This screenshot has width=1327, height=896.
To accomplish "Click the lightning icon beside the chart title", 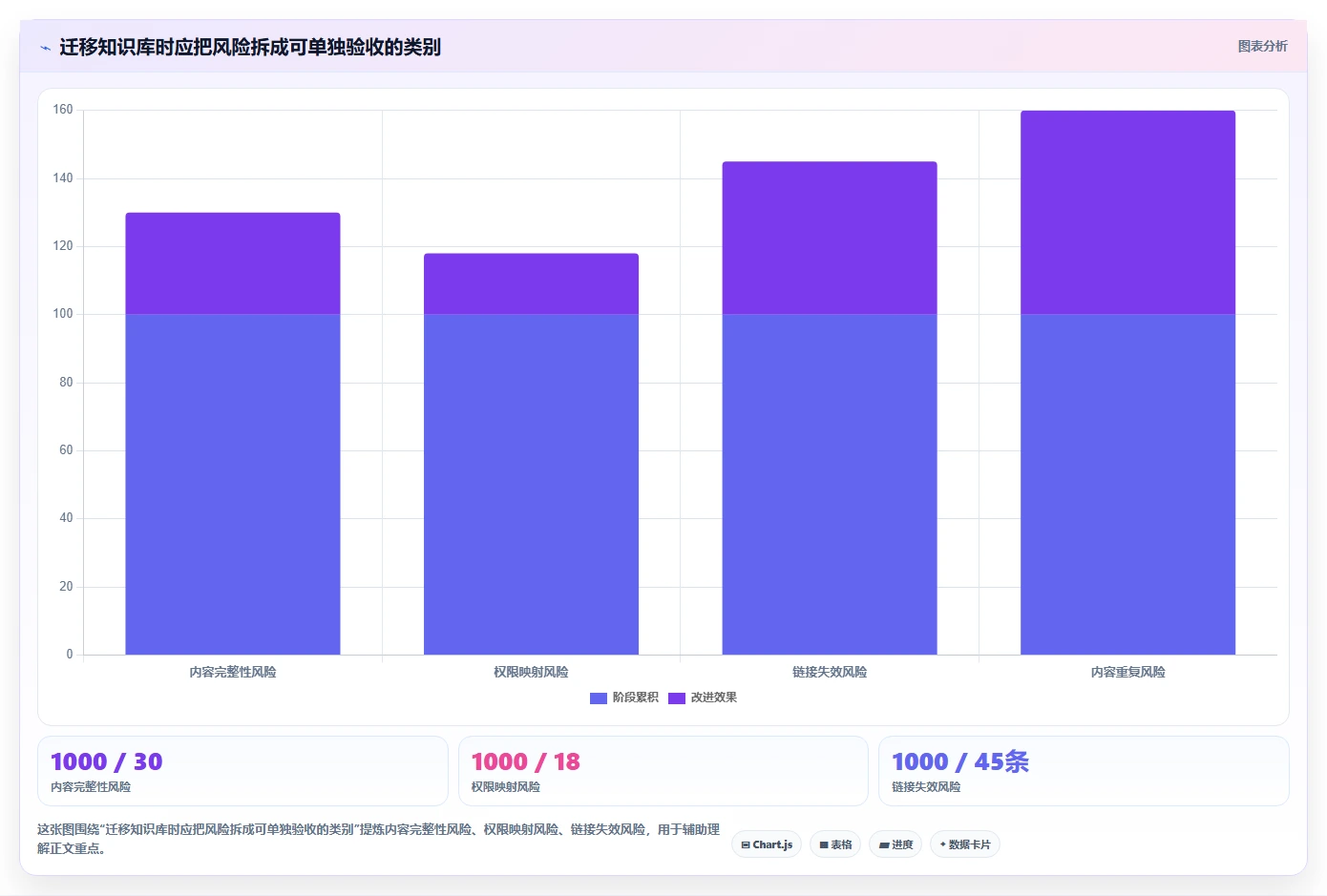I will coord(45,48).
